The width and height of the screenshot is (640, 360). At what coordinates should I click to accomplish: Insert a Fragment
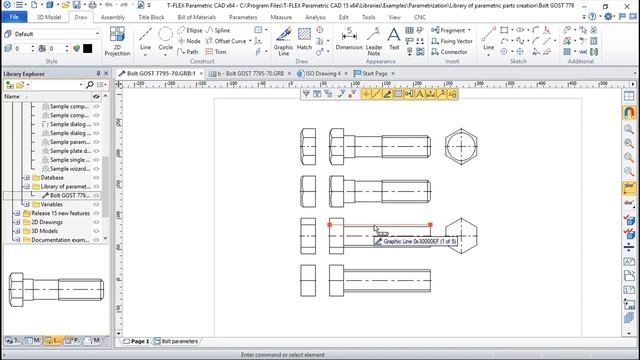pyautogui.click(x=448, y=30)
